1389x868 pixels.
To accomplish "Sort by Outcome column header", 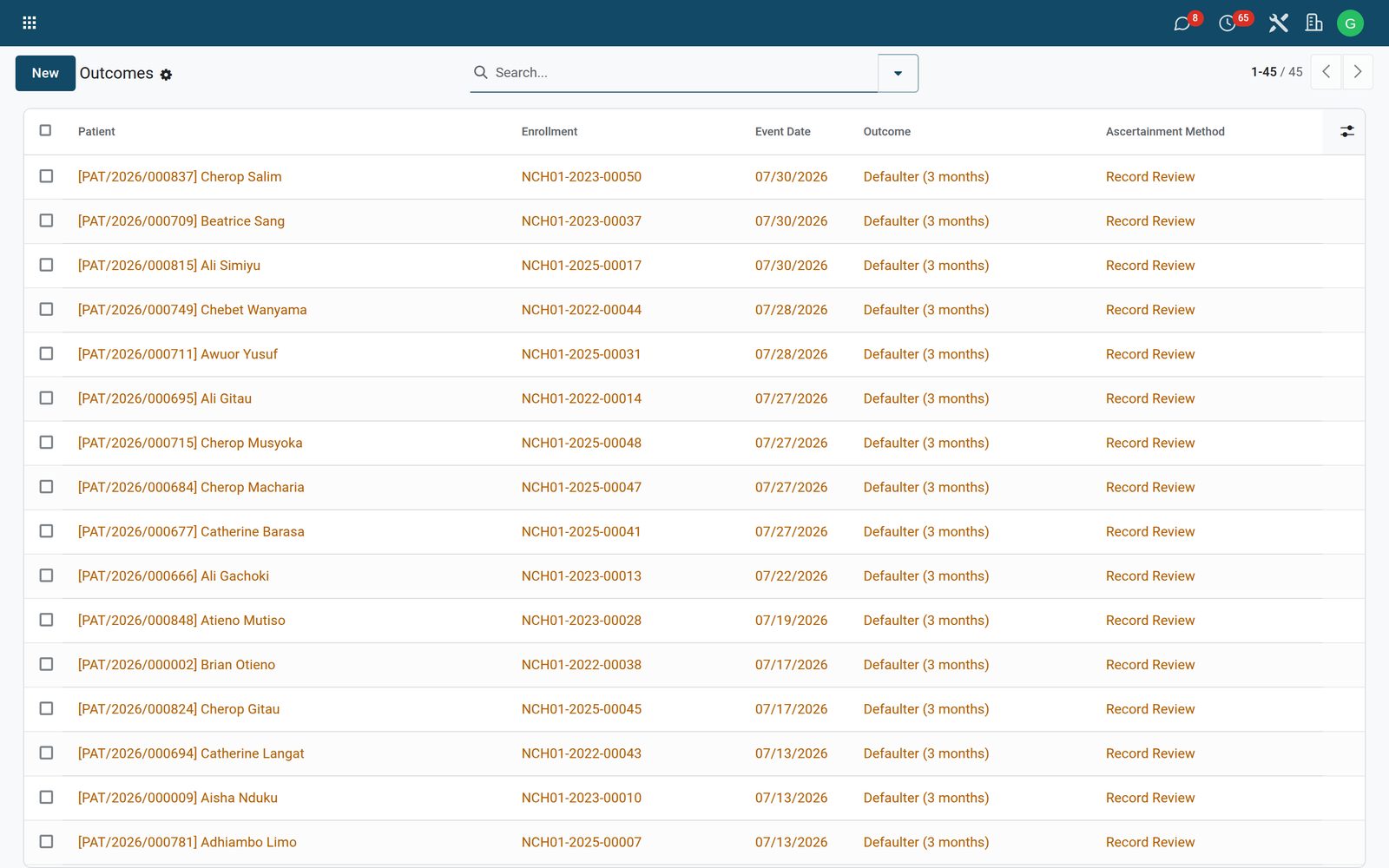I will (886, 132).
